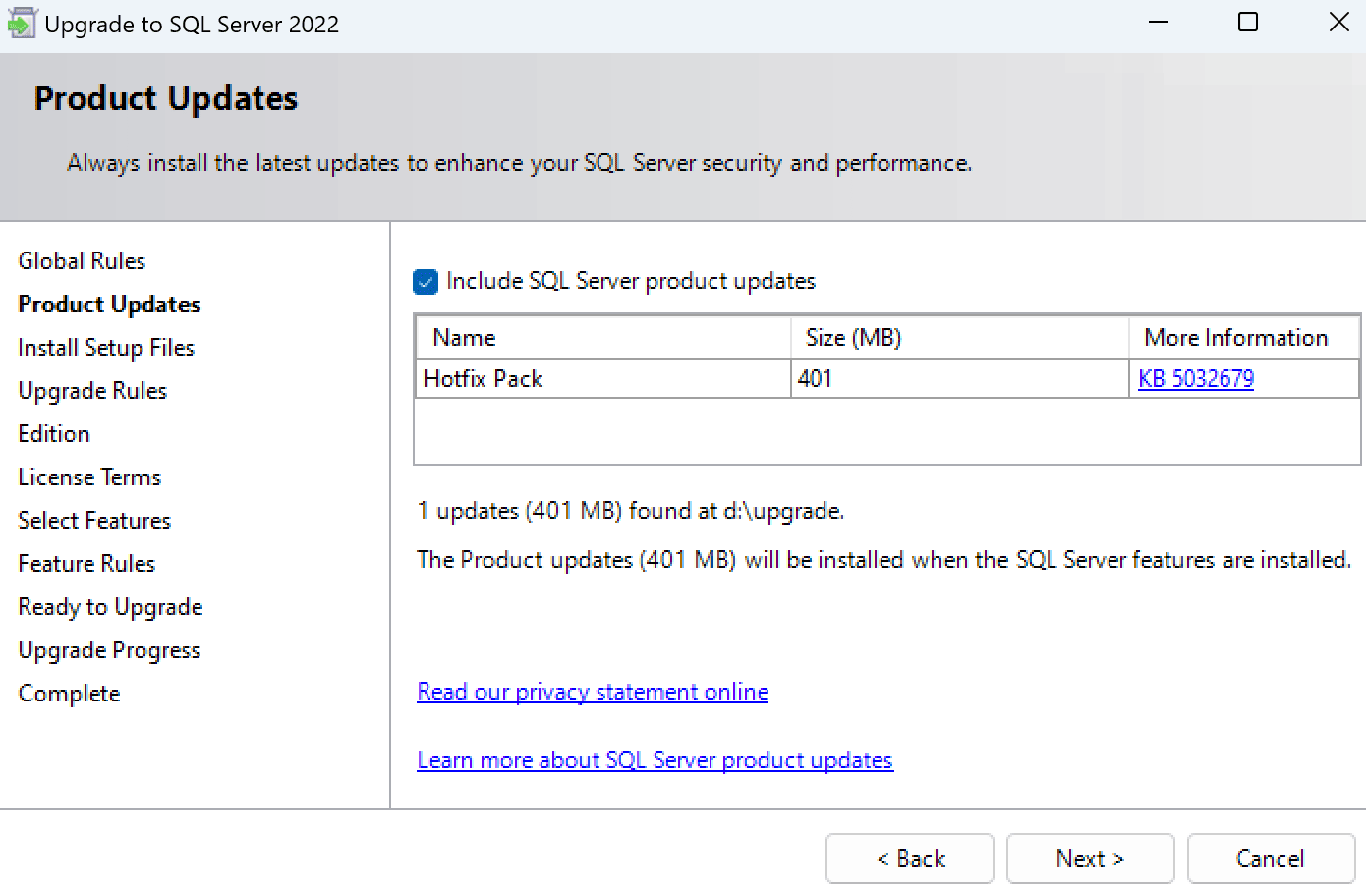Go to the Upgrade Rules step

(x=92, y=391)
